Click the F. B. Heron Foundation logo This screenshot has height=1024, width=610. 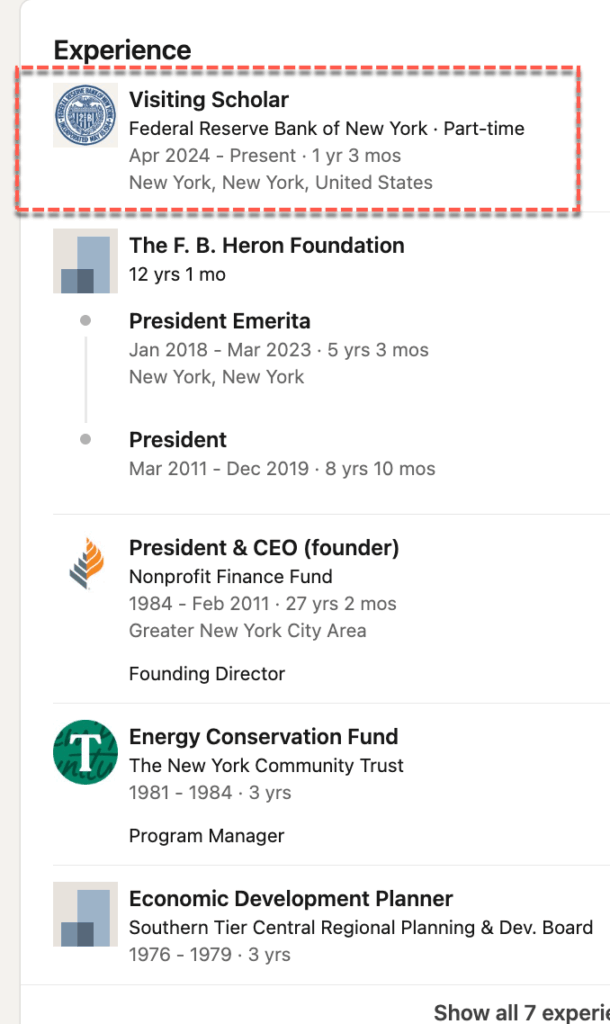click(x=85, y=261)
